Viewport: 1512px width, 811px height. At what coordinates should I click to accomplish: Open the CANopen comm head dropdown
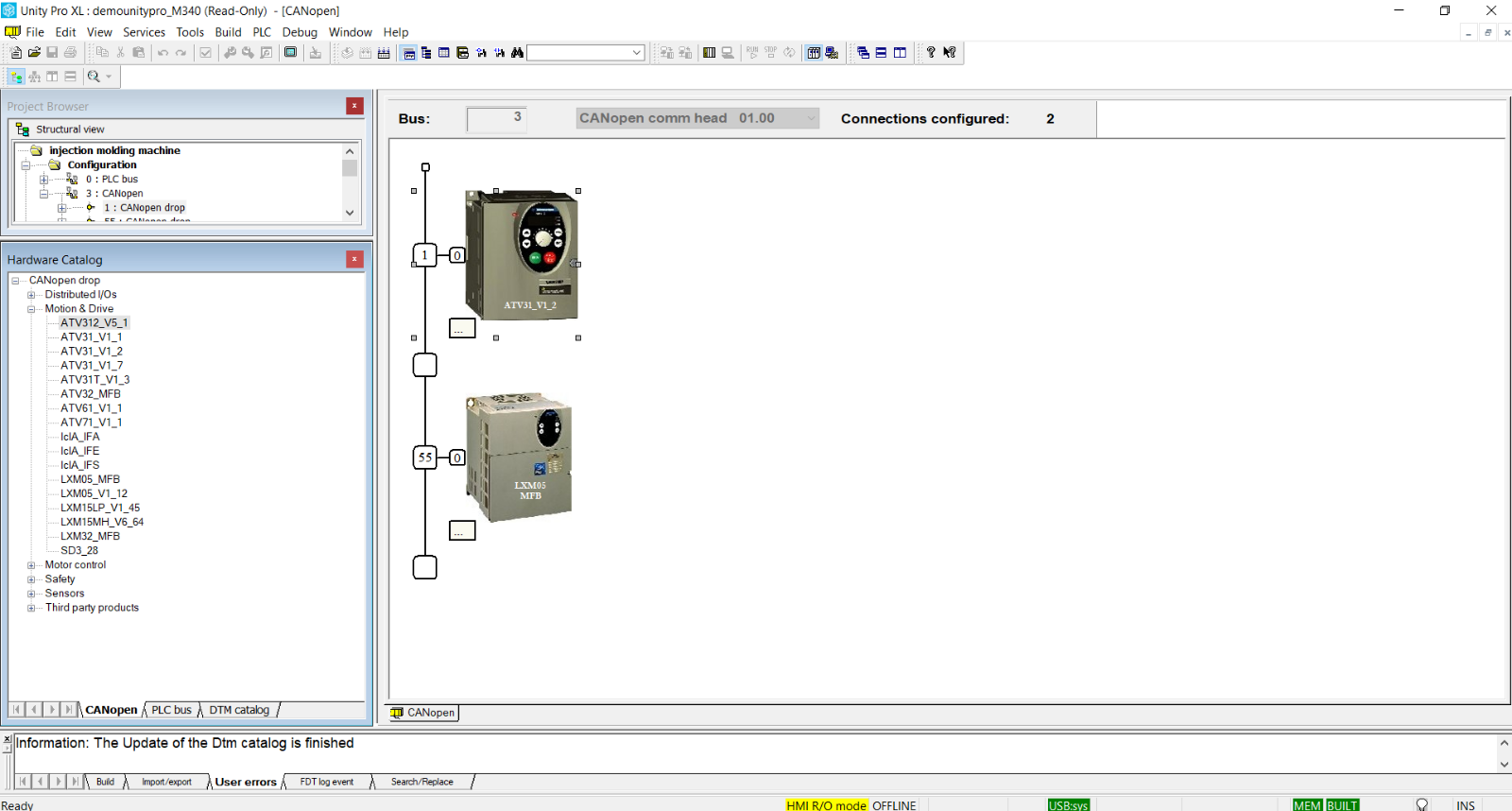[811, 118]
